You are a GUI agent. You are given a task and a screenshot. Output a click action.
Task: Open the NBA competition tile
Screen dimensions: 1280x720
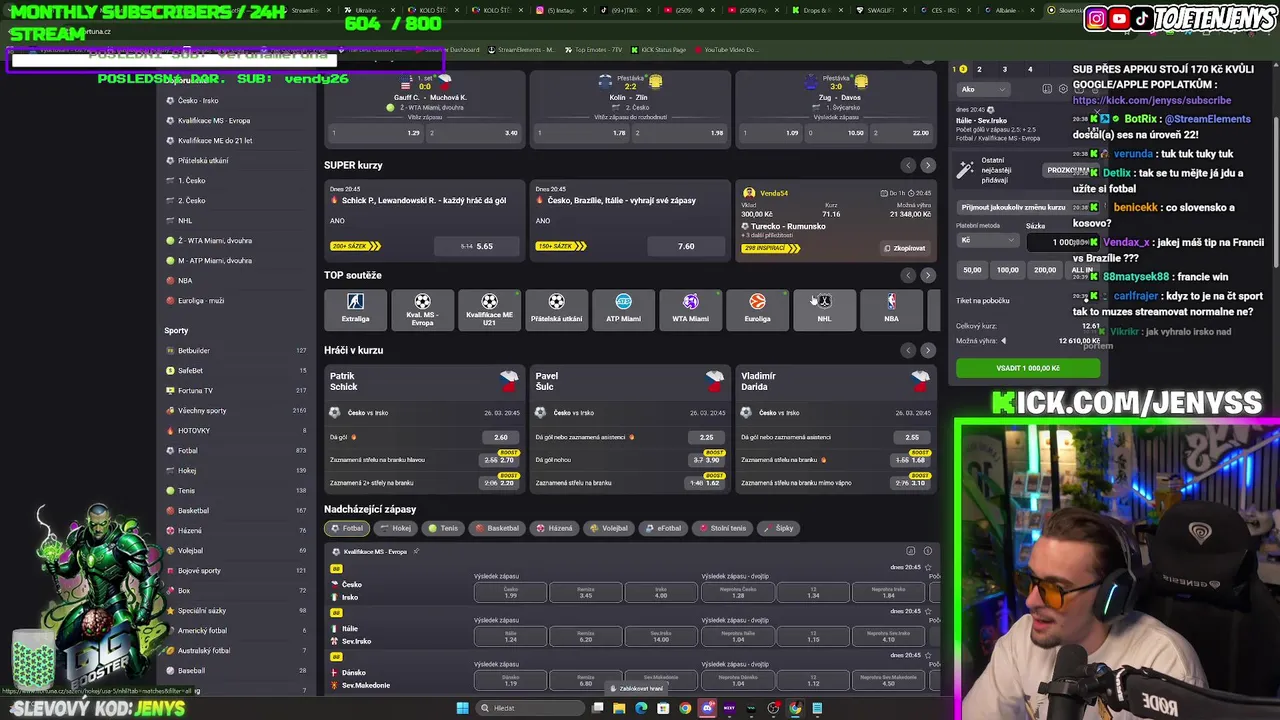pyautogui.click(x=891, y=309)
